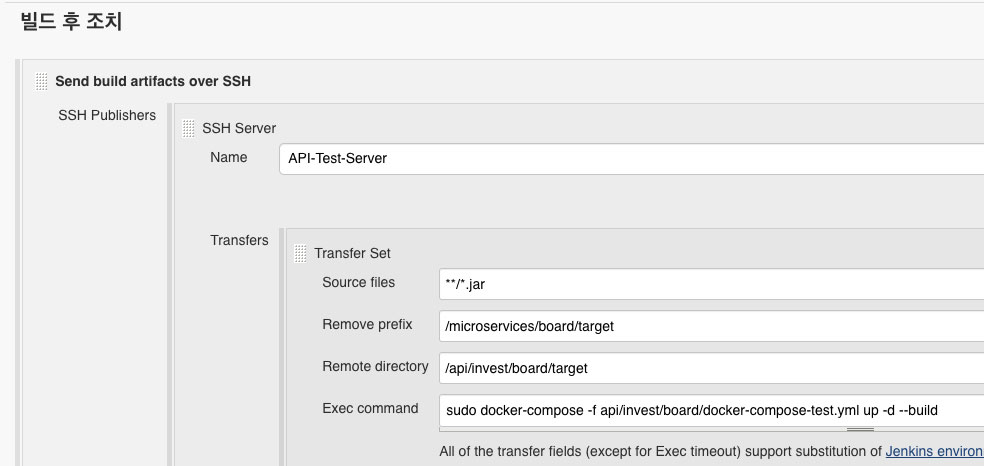The height and width of the screenshot is (466, 984).
Task: Edit the Source files field
Action: coord(712,284)
